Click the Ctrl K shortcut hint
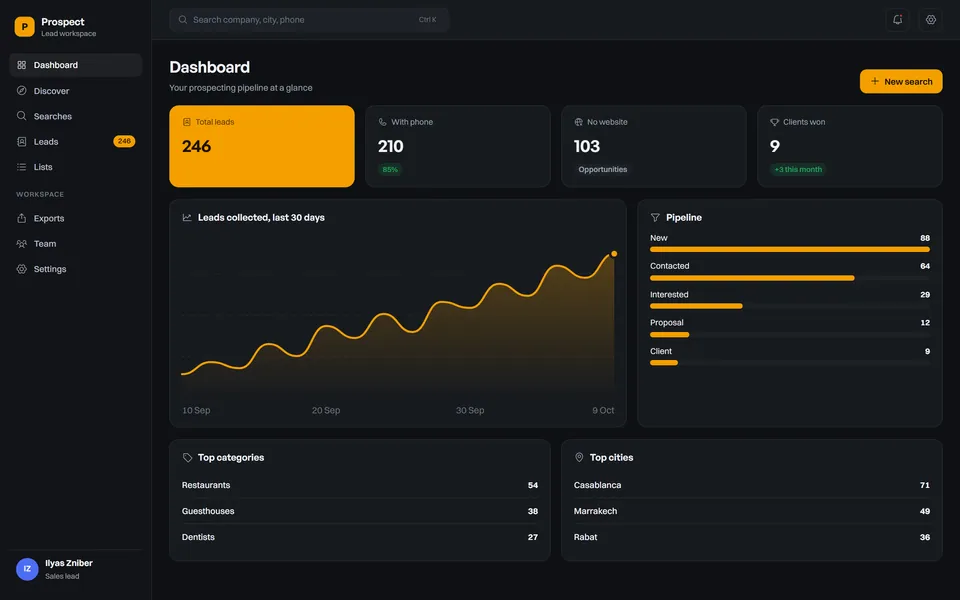 (427, 20)
